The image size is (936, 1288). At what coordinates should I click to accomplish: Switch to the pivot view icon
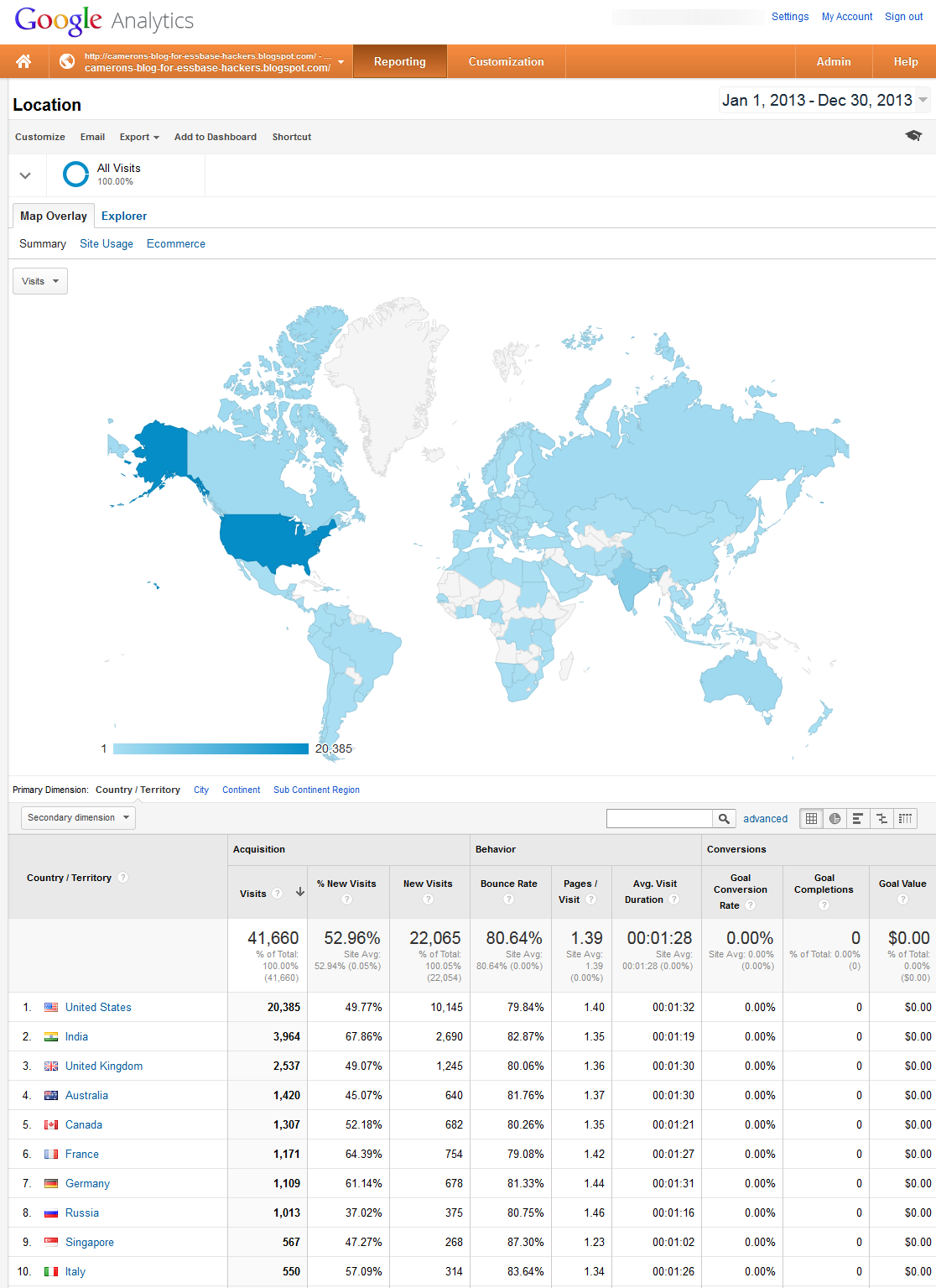pos(905,818)
